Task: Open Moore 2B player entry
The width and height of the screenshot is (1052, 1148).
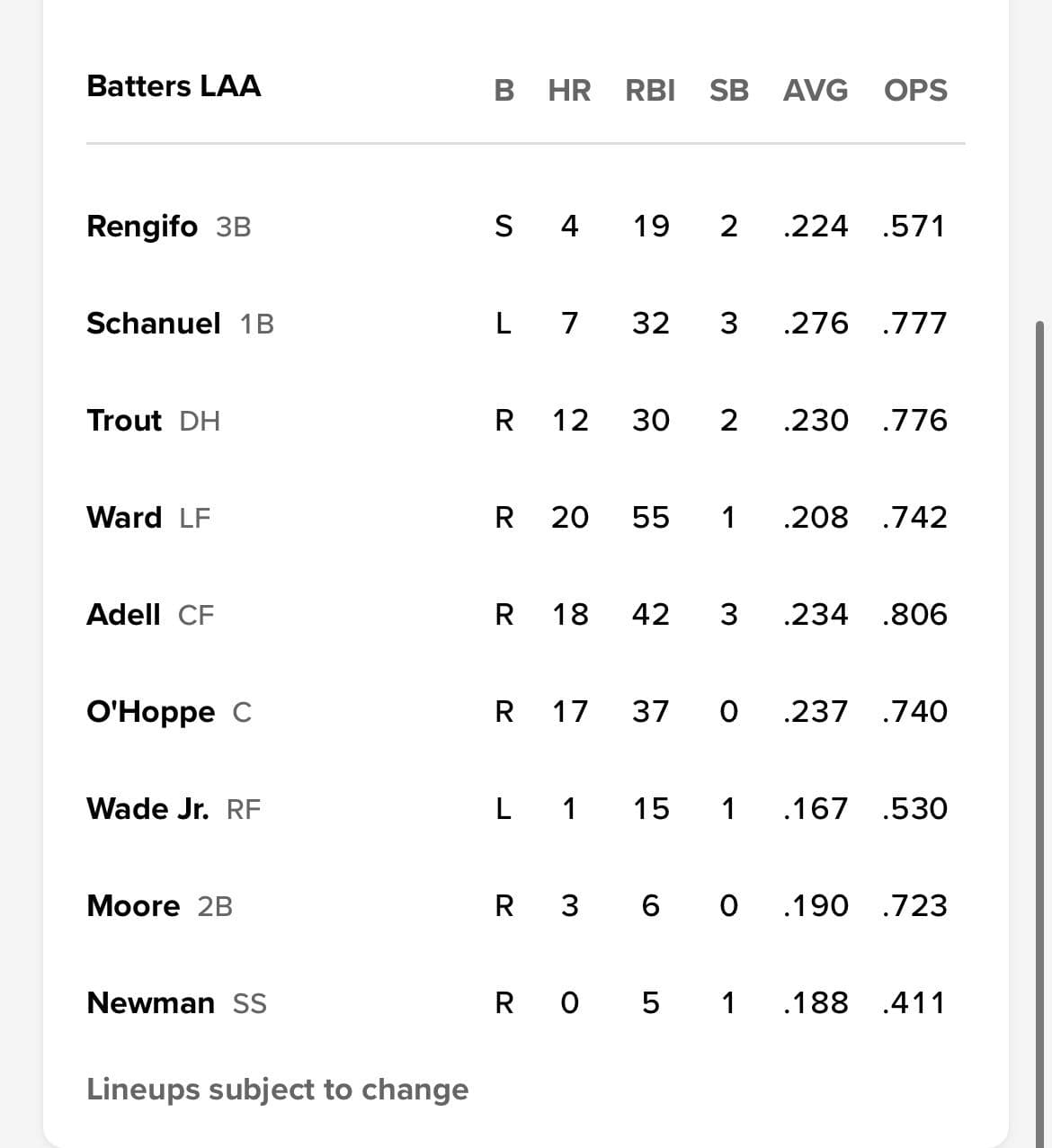Action: tap(159, 905)
